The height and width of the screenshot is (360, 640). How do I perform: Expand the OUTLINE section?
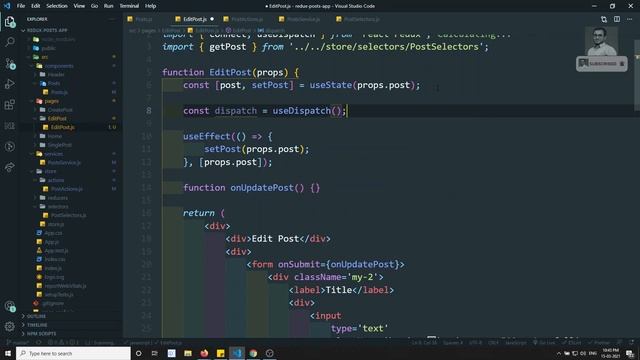coord(36,316)
